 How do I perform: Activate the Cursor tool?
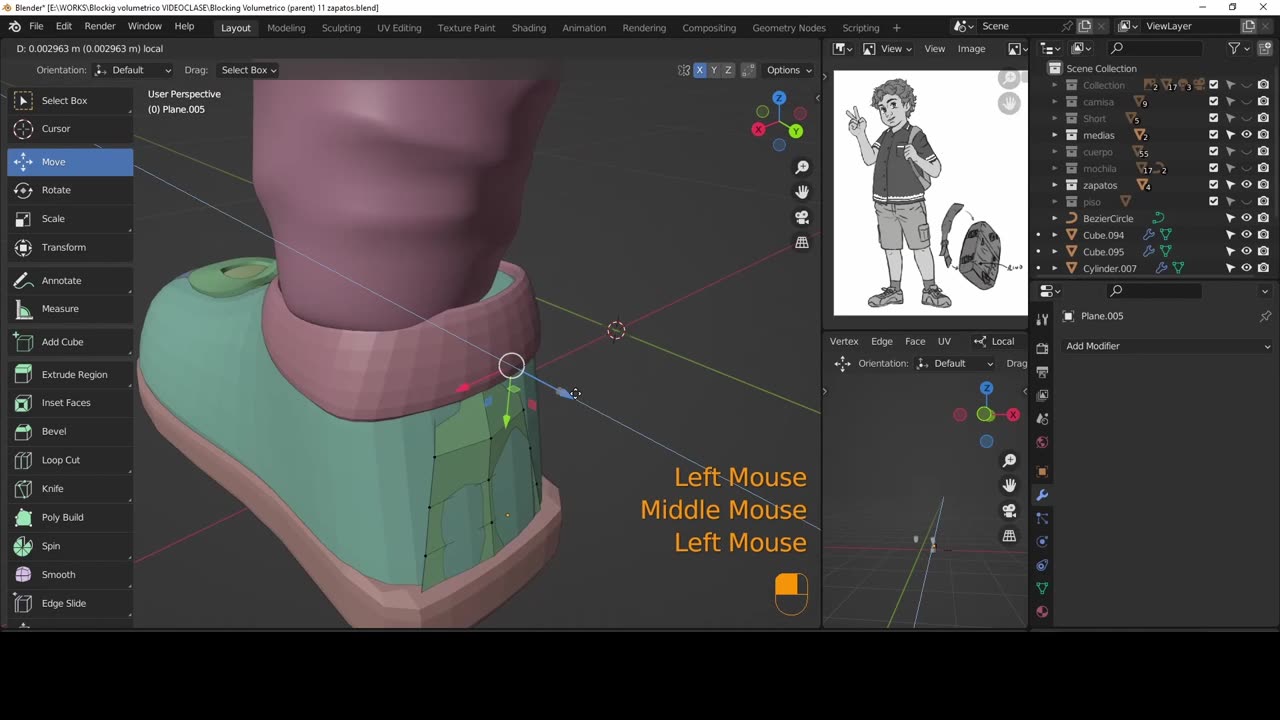tap(70, 128)
